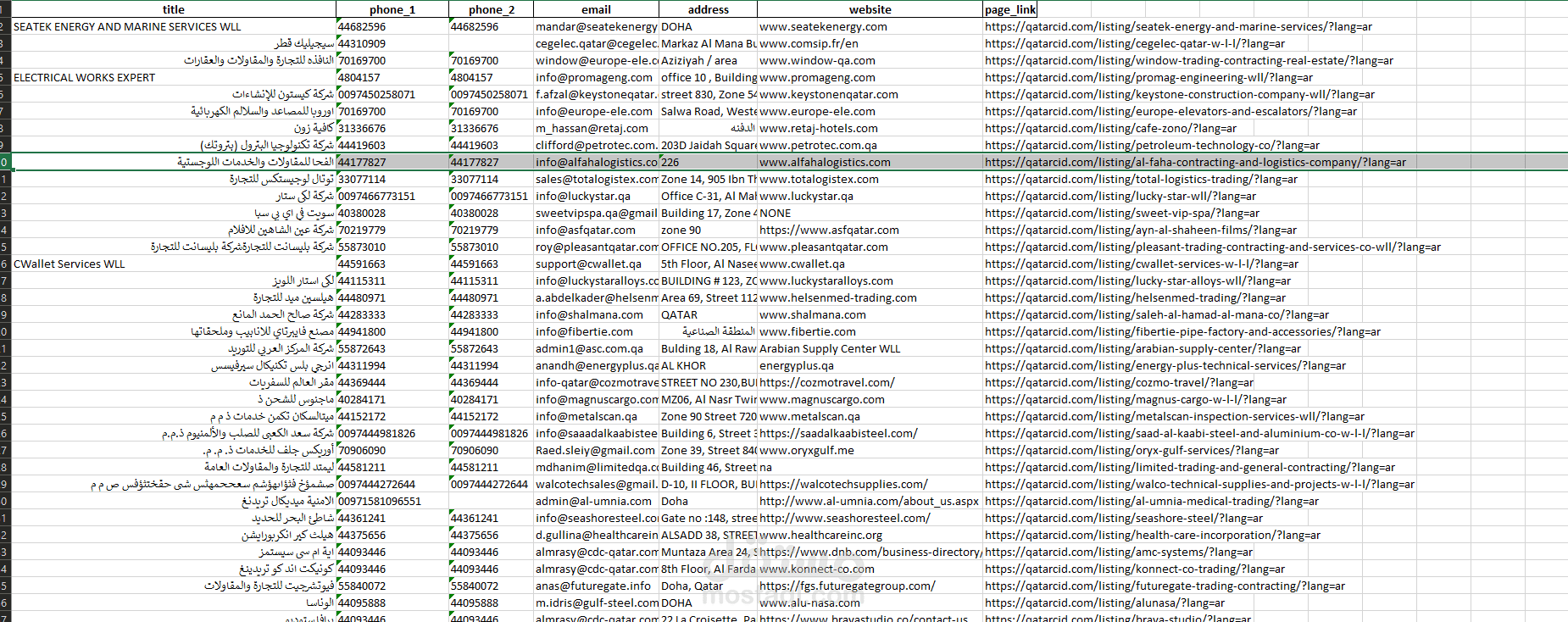Viewport: 1568px width, 622px height.
Task: Select the website cell containing 'NONE'
Action: [870, 213]
